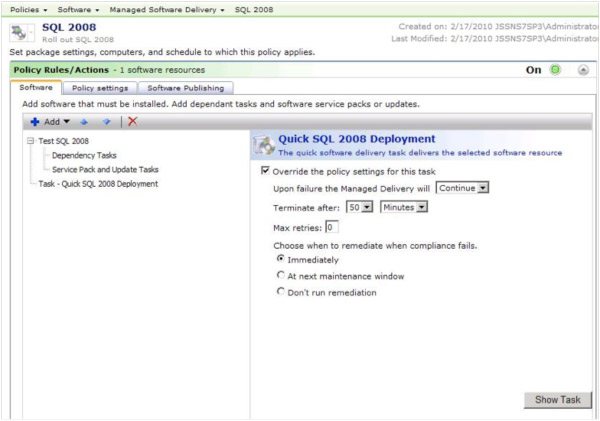Move item up with up arrow
The height and width of the screenshot is (421, 600).
84,122
